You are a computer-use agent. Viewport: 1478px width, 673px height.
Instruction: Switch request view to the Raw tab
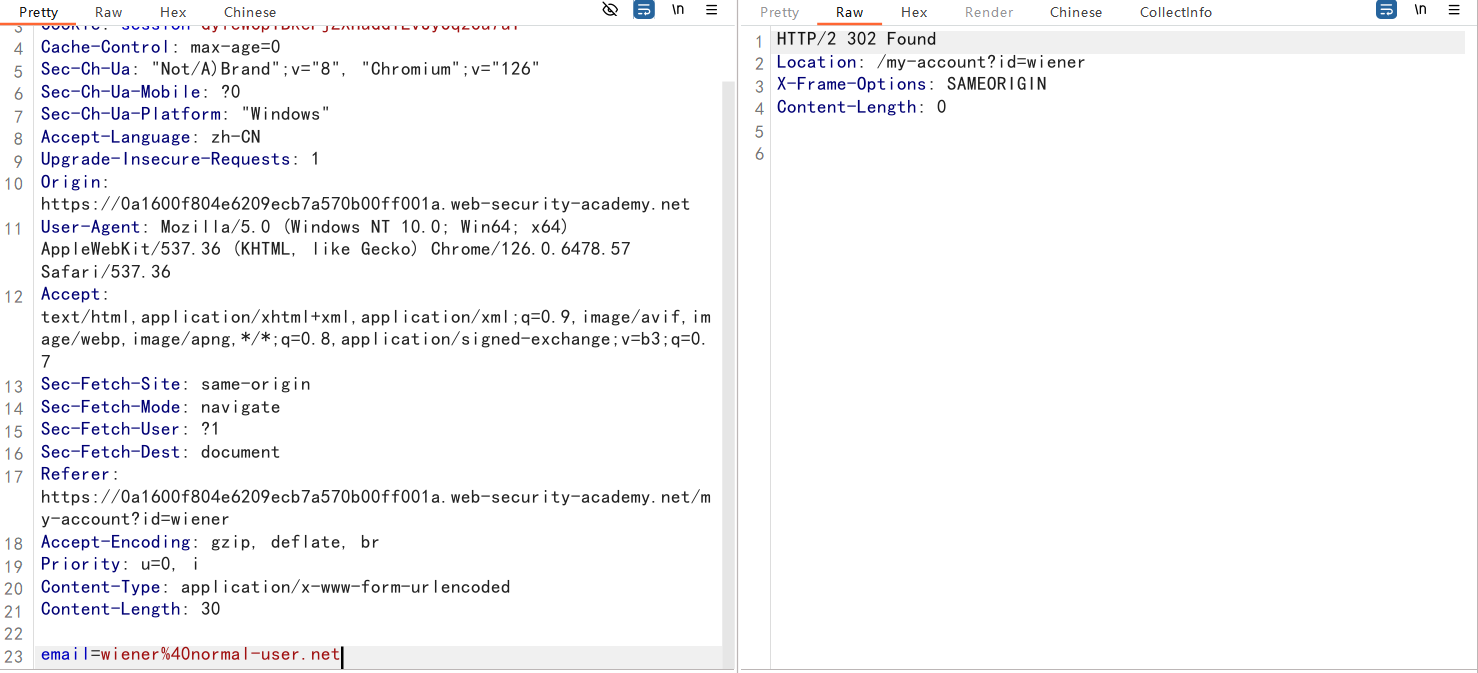pyautogui.click(x=109, y=12)
